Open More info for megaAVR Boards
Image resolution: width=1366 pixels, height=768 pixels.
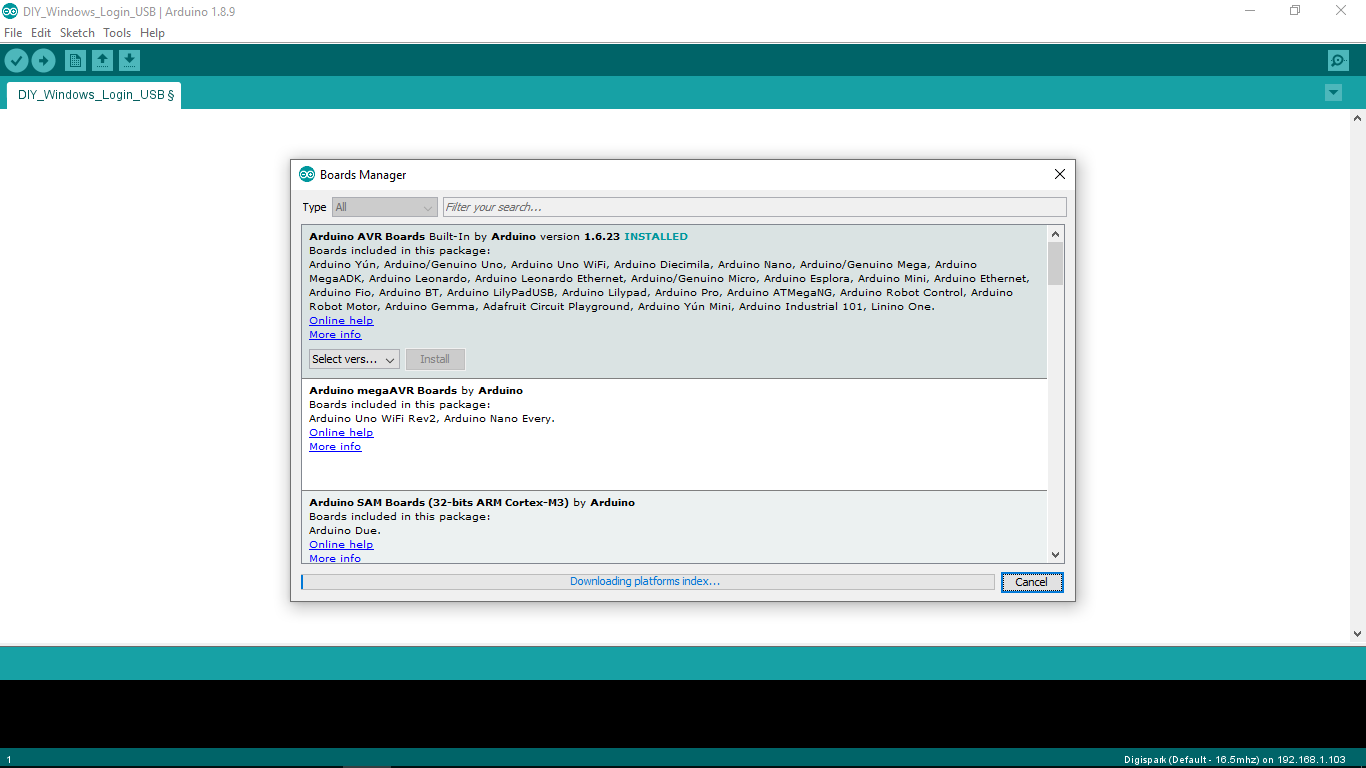pyautogui.click(x=335, y=447)
